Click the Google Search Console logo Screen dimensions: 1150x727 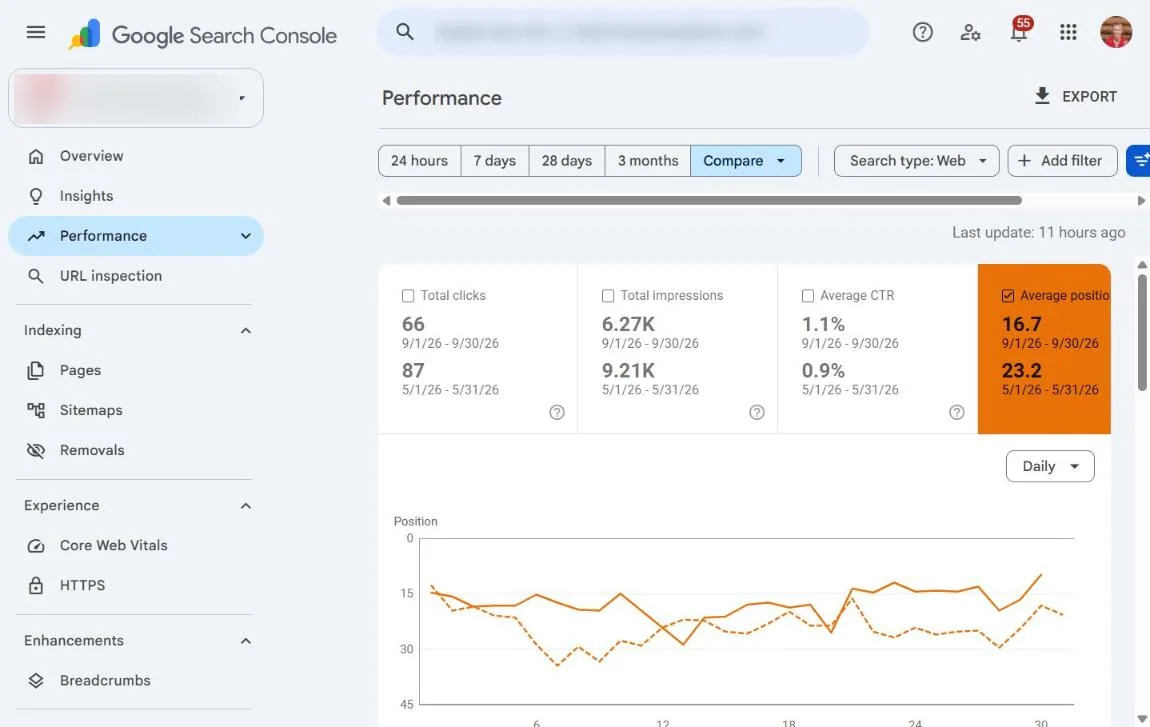tap(202, 34)
